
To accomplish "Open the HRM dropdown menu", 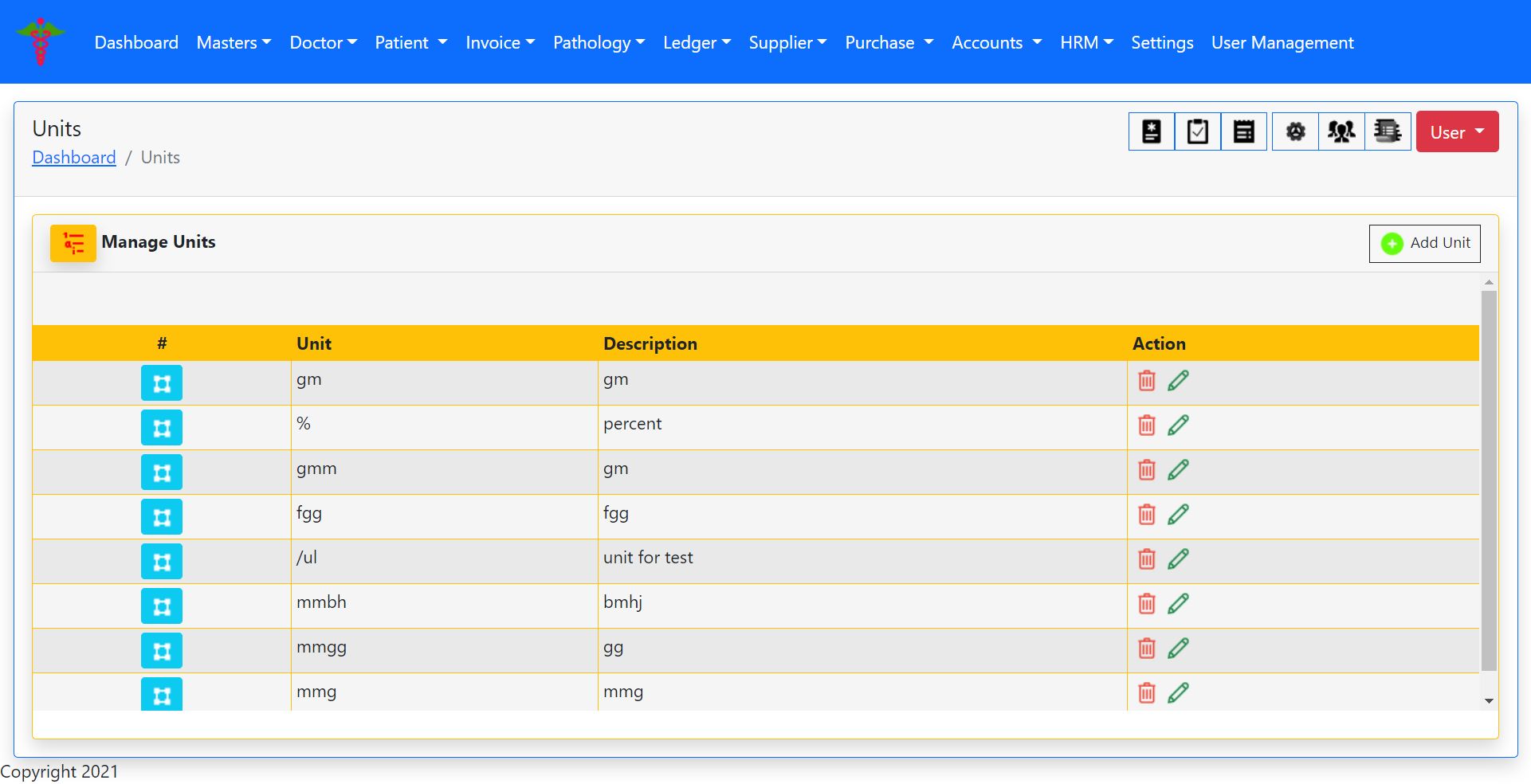I will click(1085, 43).
